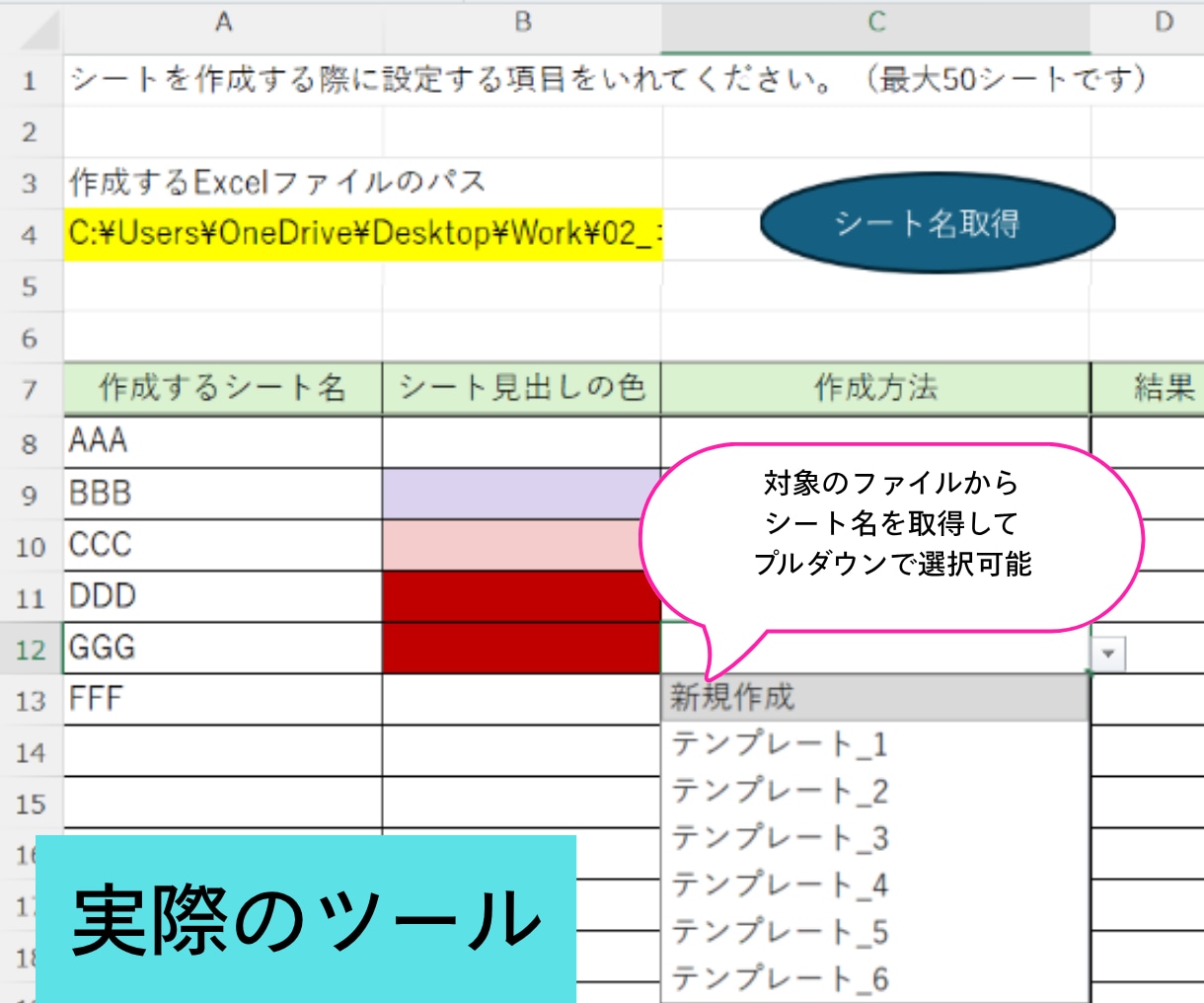Viewport: 1204px width, 1003px height.
Task: Choose テンプレート_3 in the dropdown list
Action: coord(874,838)
